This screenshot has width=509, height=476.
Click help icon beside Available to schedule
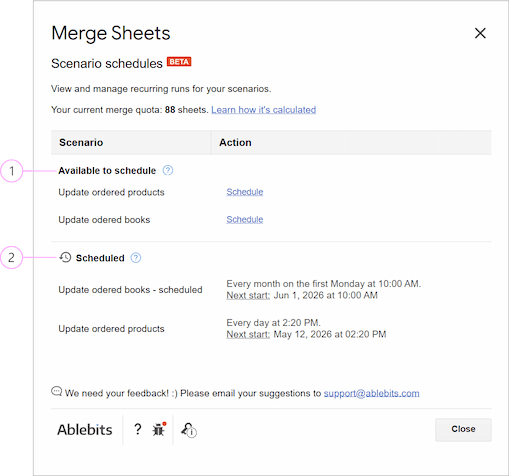(x=168, y=170)
